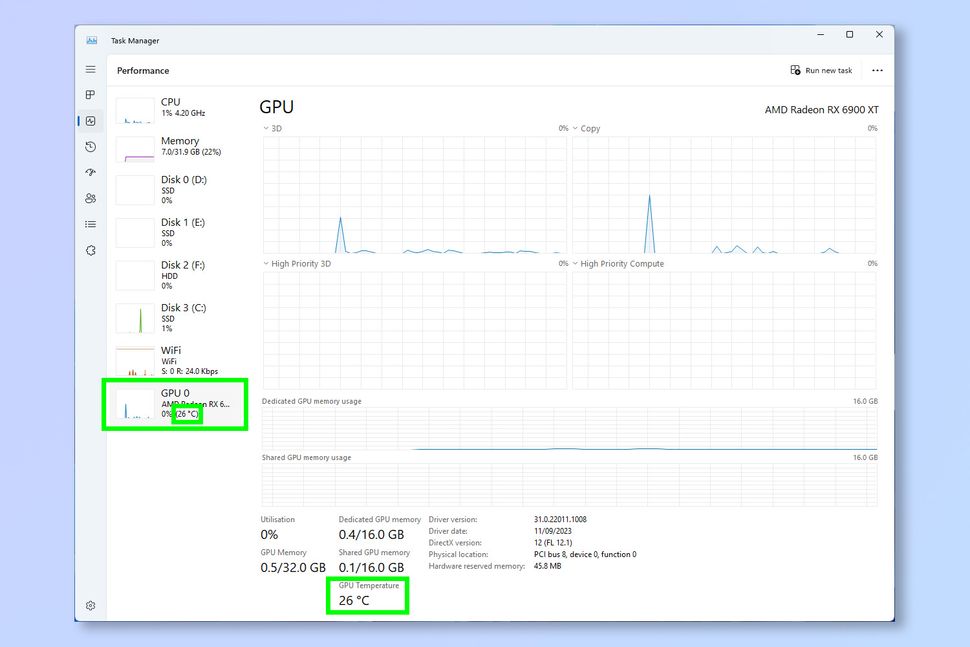Open the Startup apps page icon
970x647 pixels.
[x=90, y=172]
